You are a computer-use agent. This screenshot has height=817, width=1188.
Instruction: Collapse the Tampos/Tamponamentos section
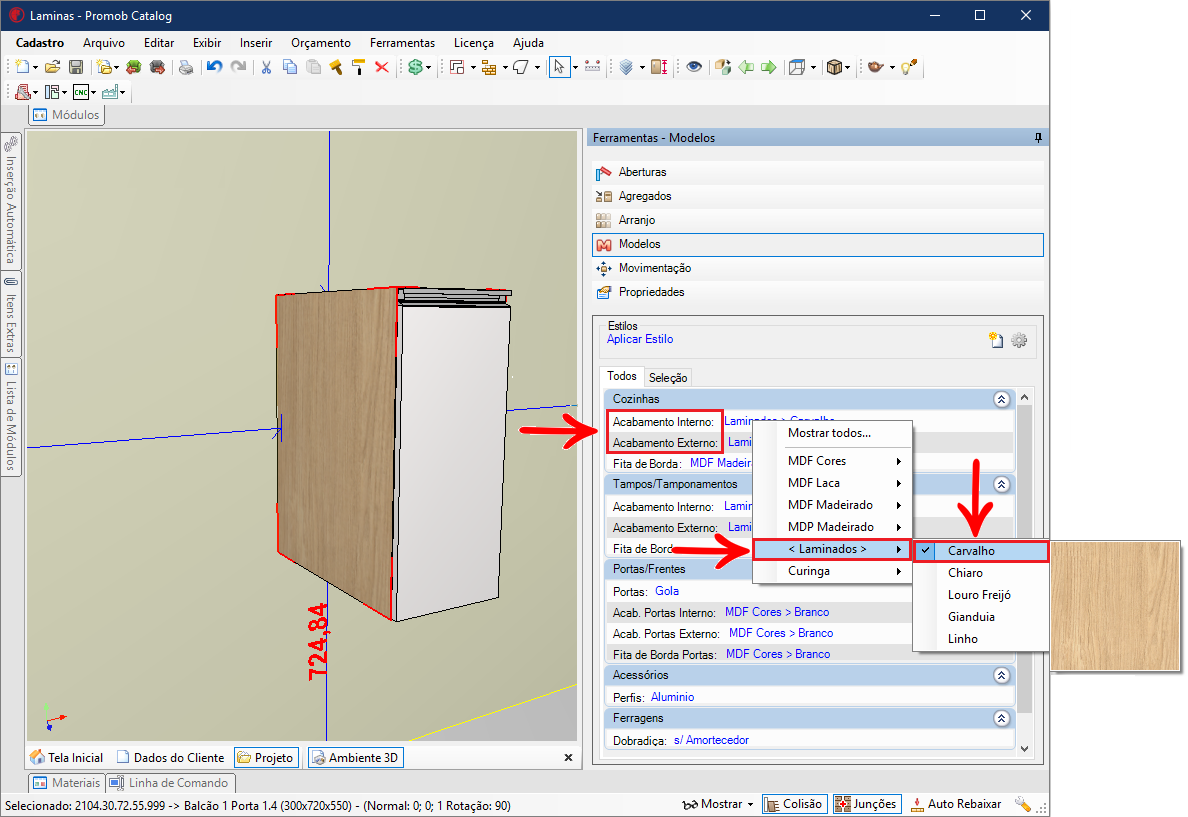point(1002,484)
